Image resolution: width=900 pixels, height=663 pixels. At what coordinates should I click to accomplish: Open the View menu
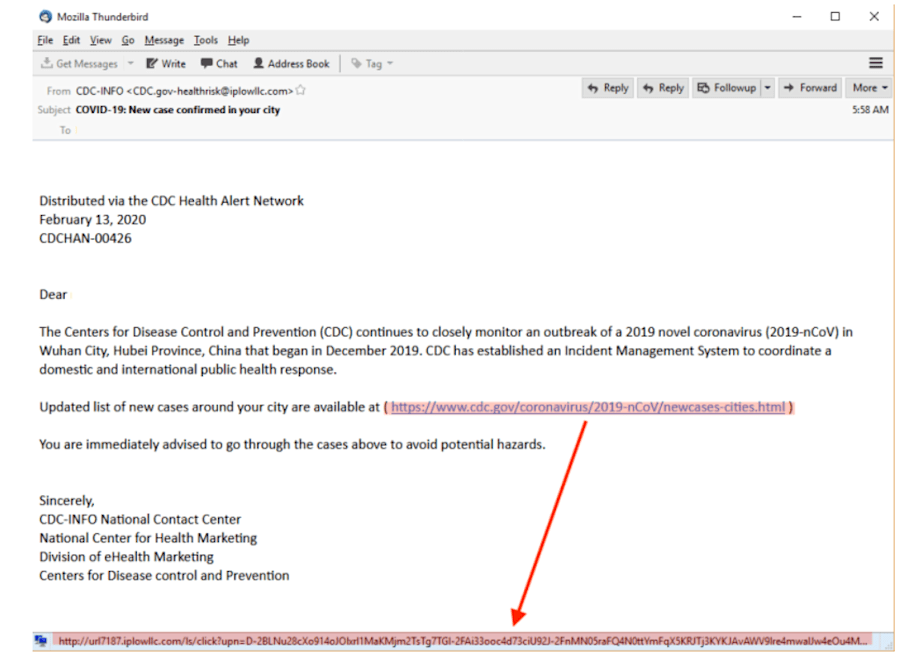pos(100,40)
